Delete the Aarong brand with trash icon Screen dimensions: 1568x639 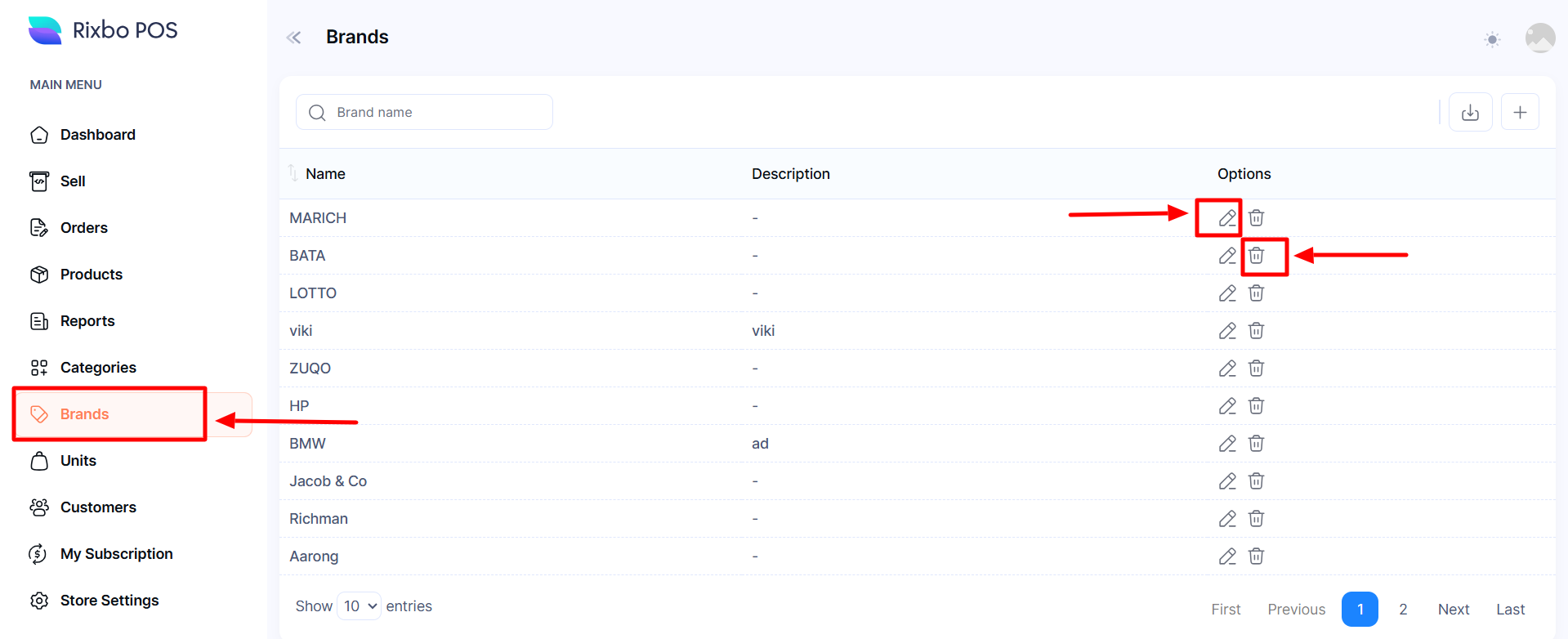coord(1256,556)
